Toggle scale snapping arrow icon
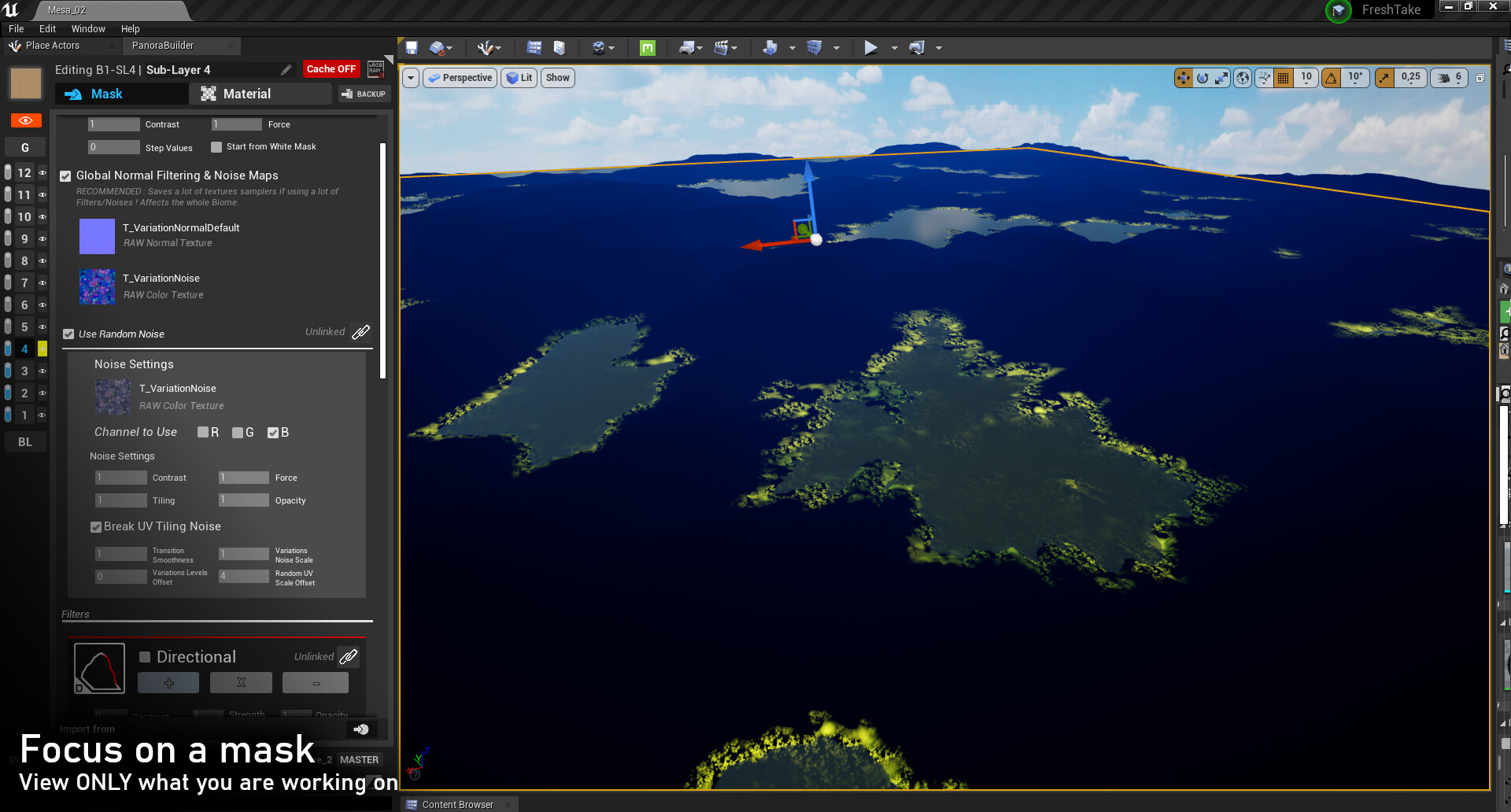This screenshot has height=812, width=1511. [1384, 78]
